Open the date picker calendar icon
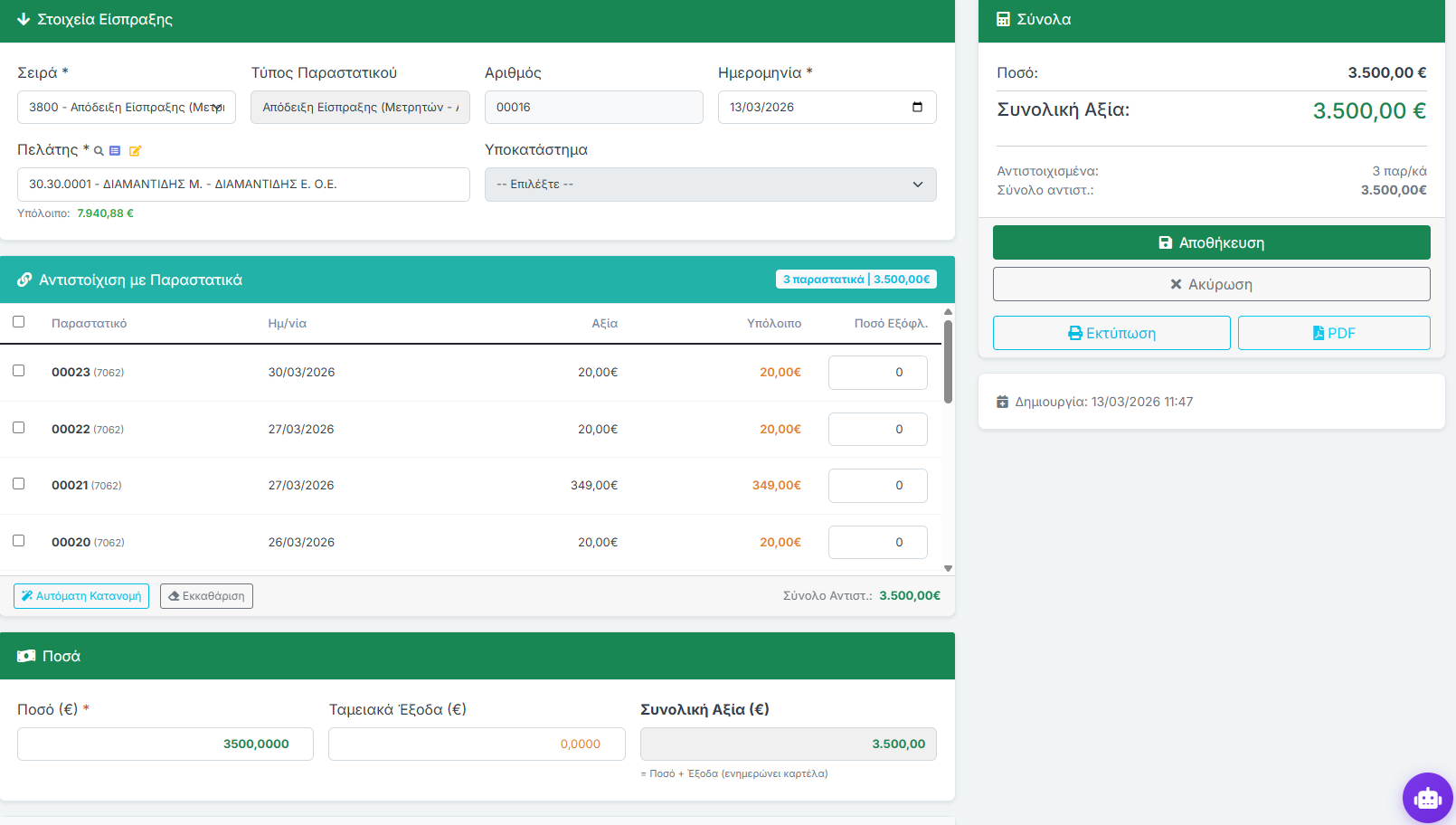Image resolution: width=1456 pixels, height=825 pixels. tap(917, 107)
